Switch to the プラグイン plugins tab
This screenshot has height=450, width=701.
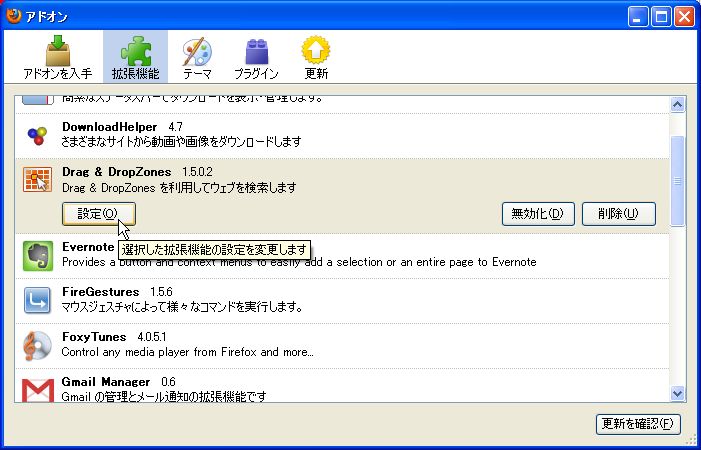pos(256,58)
